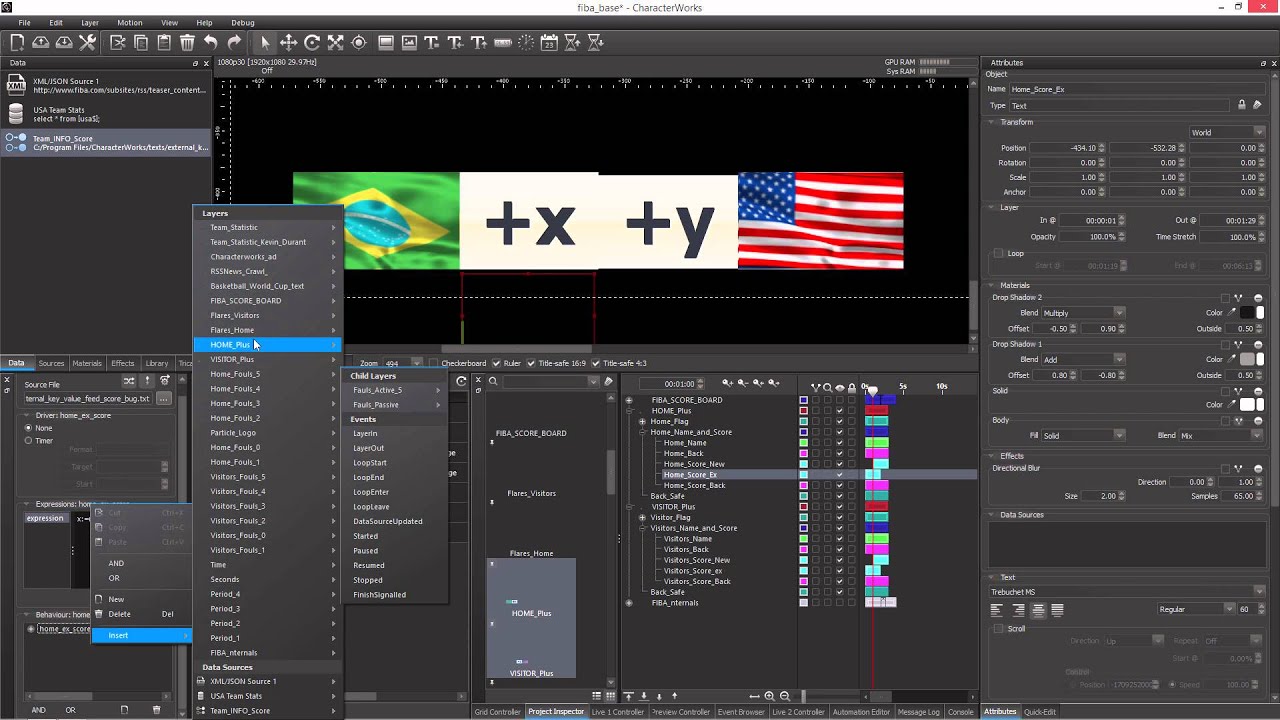Click the timeline zoom-out magnifier icon
Image resolution: width=1280 pixels, height=720 pixels.
coord(785,696)
